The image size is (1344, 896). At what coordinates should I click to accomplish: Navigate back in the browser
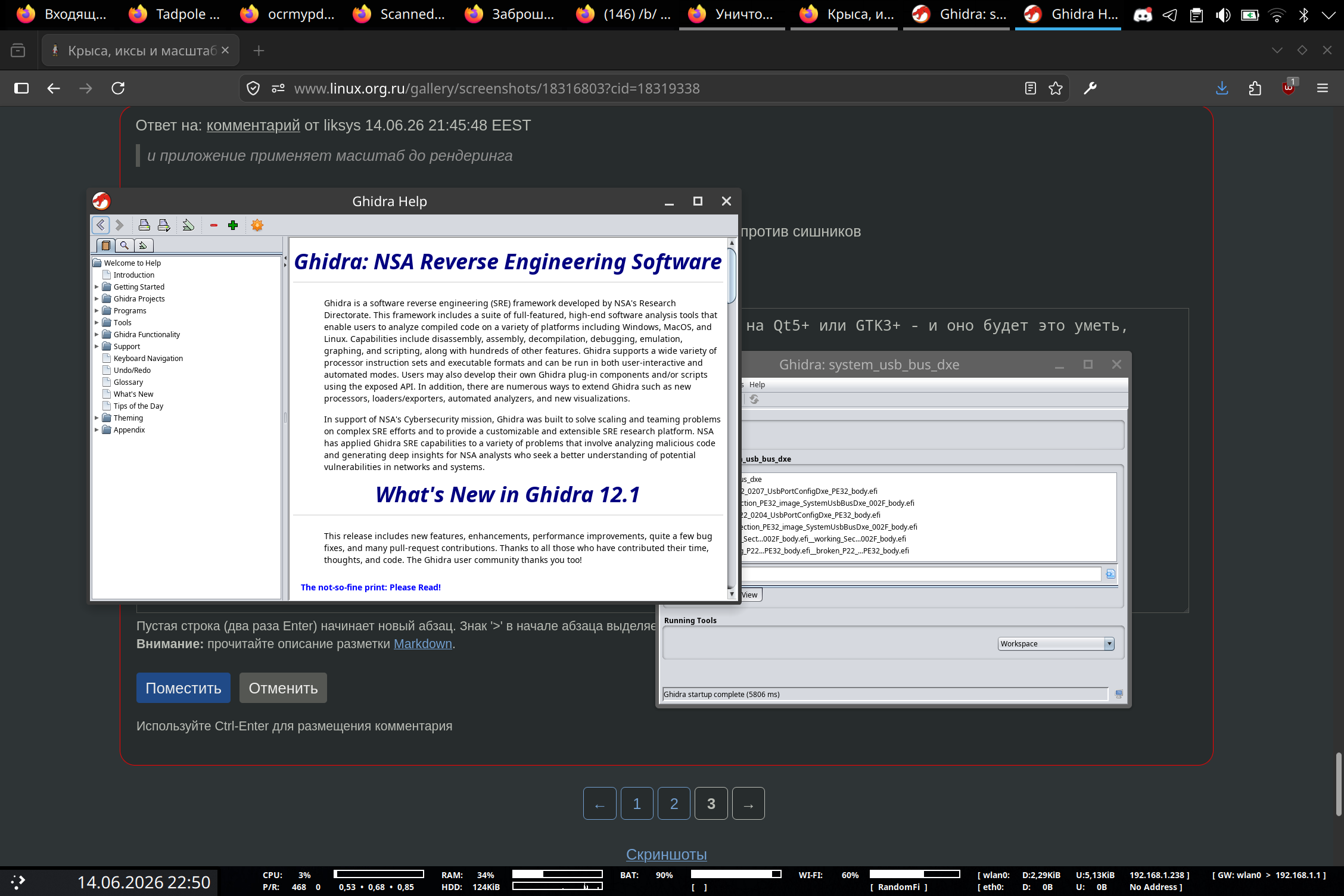coord(54,88)
